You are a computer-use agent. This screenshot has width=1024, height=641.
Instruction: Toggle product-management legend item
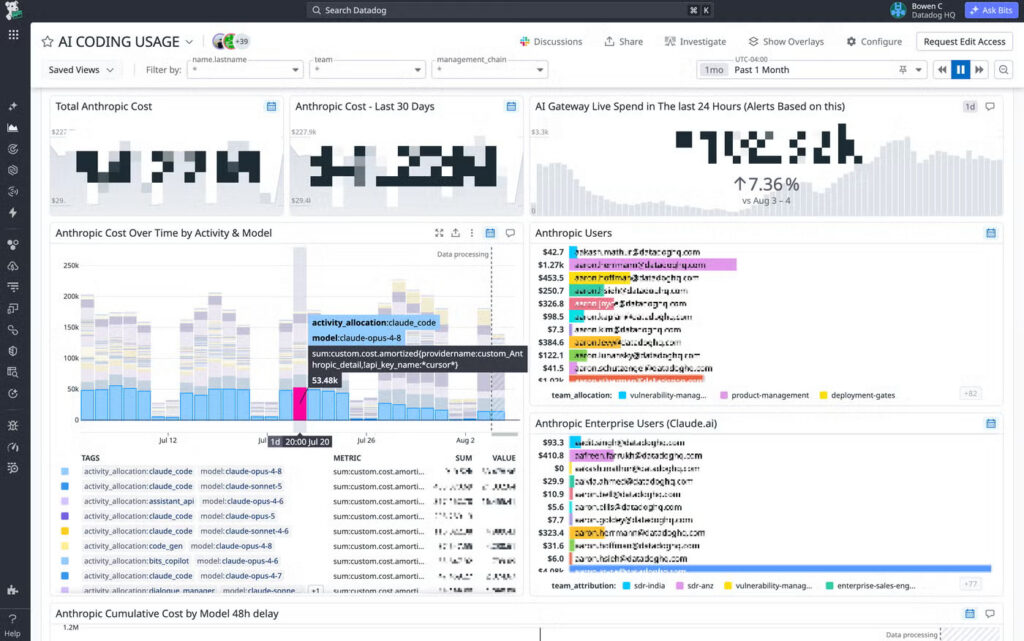coord(764,395)
